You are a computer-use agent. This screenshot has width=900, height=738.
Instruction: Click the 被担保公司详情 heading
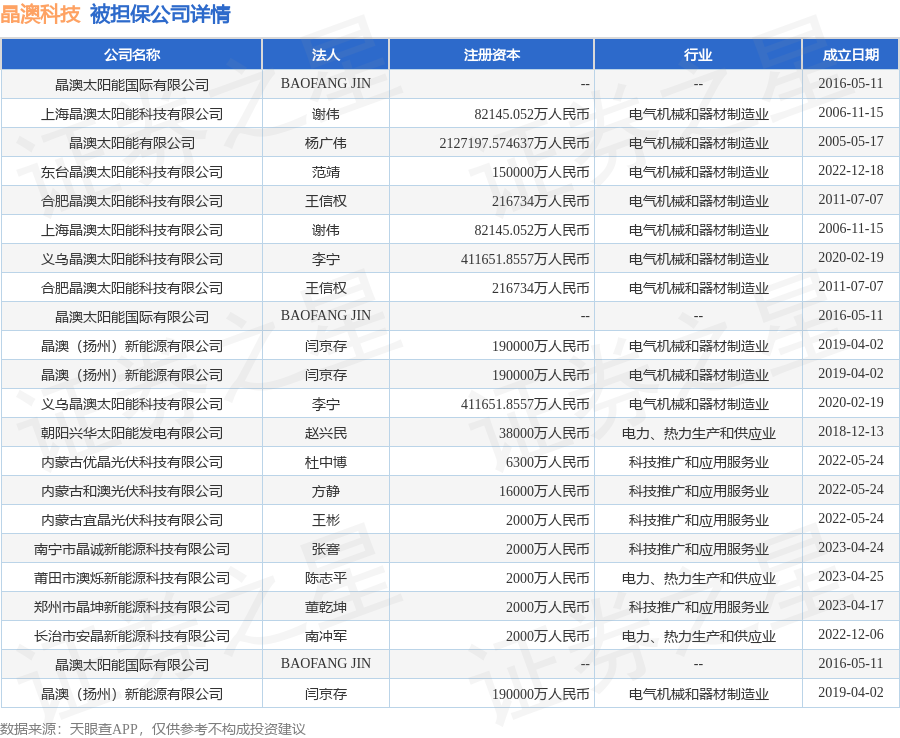tap(160, 14)
